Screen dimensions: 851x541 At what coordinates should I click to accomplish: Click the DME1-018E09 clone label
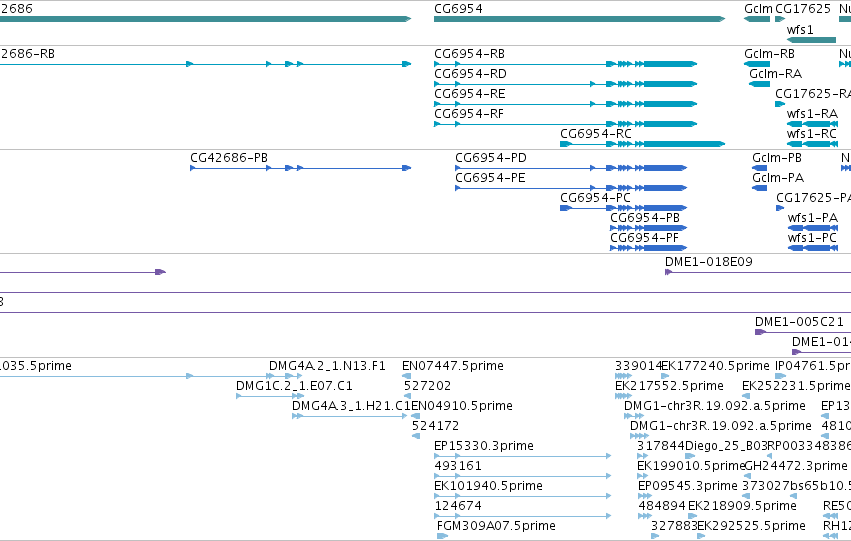pyautogui.click(x=708, y=262)
